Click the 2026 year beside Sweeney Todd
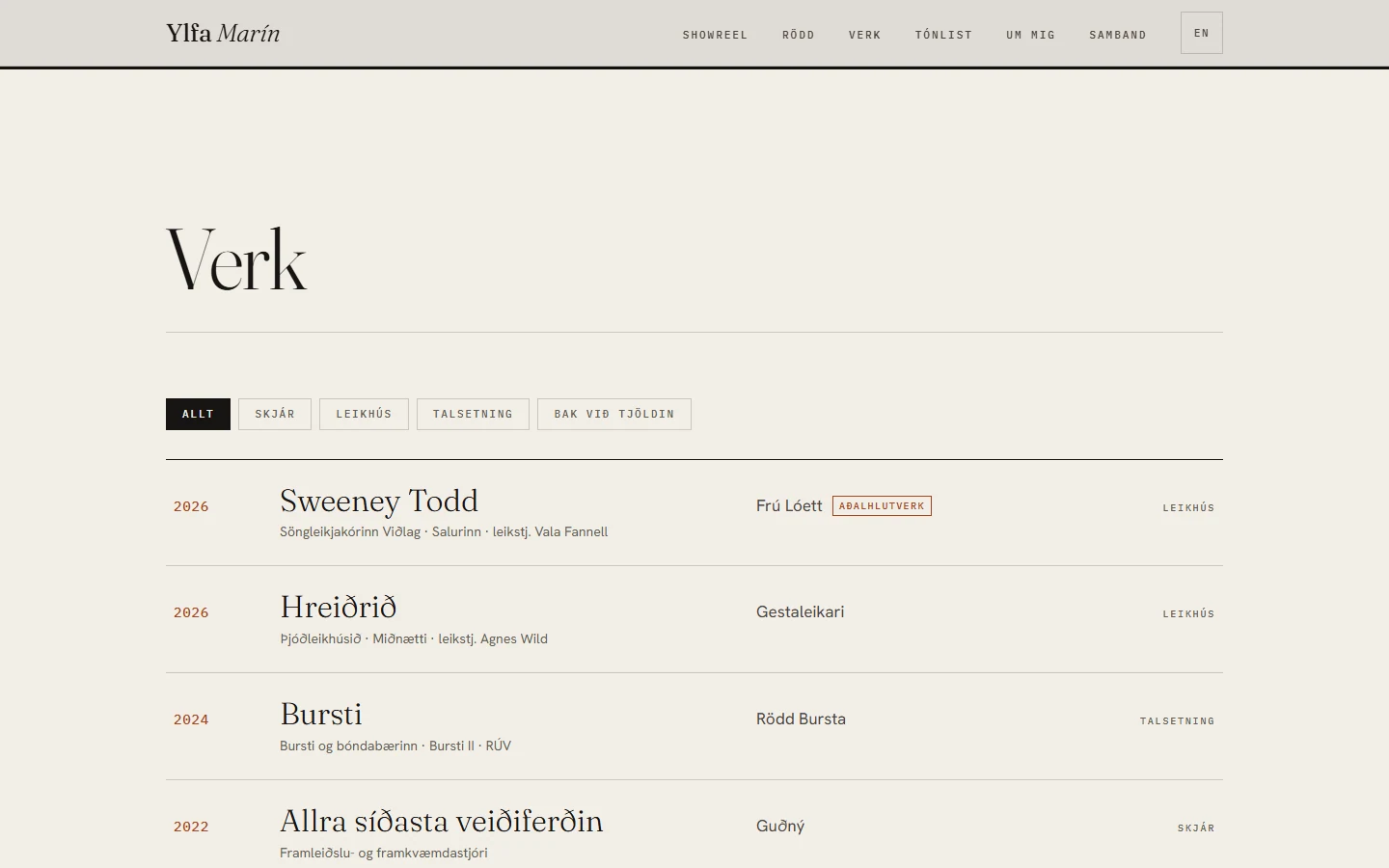Screen dimensions: 1389x868 pos(191,506)
